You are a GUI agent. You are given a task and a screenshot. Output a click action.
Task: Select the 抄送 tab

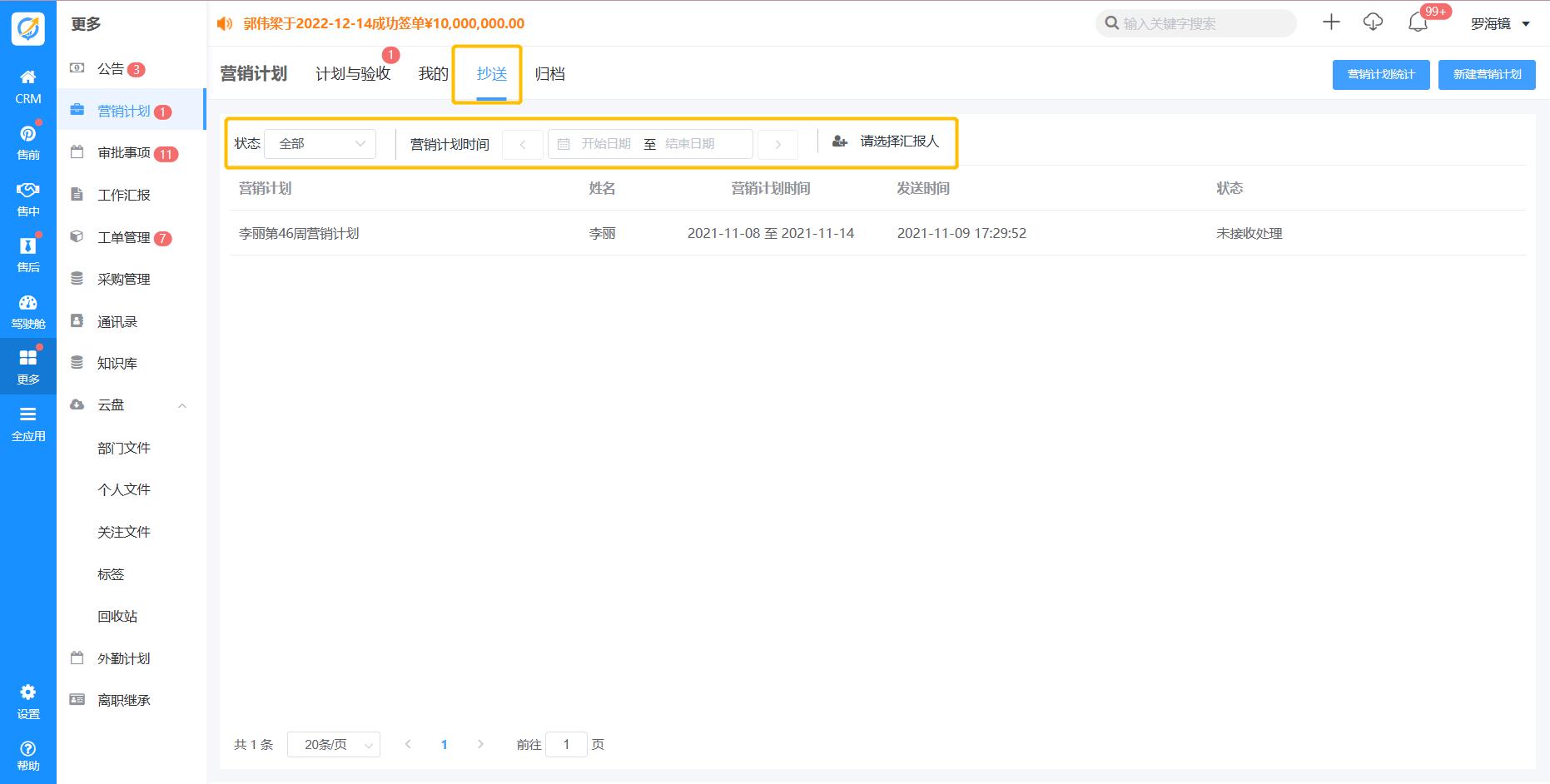(x=492, y=74)
